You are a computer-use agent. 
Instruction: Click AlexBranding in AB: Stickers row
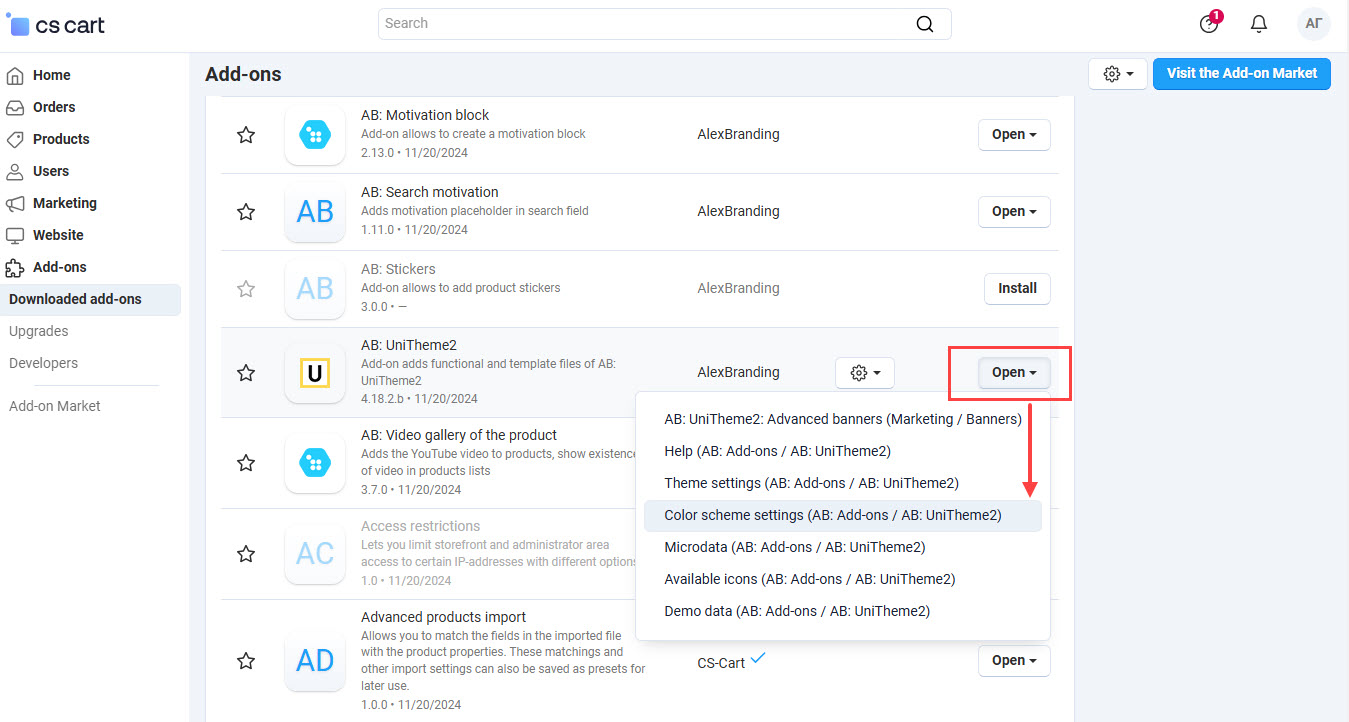pos(738,288)
